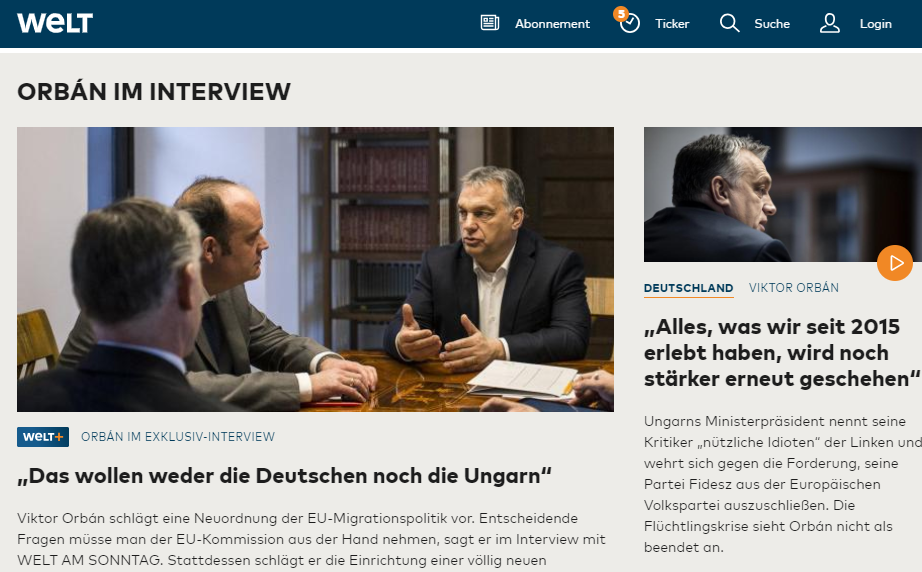Click the ORBÁN IM INTERVIEW section heading
Image resolution: width=922 pixels, height=572 pixels.
pyautogui.click(x=154, y=92)
